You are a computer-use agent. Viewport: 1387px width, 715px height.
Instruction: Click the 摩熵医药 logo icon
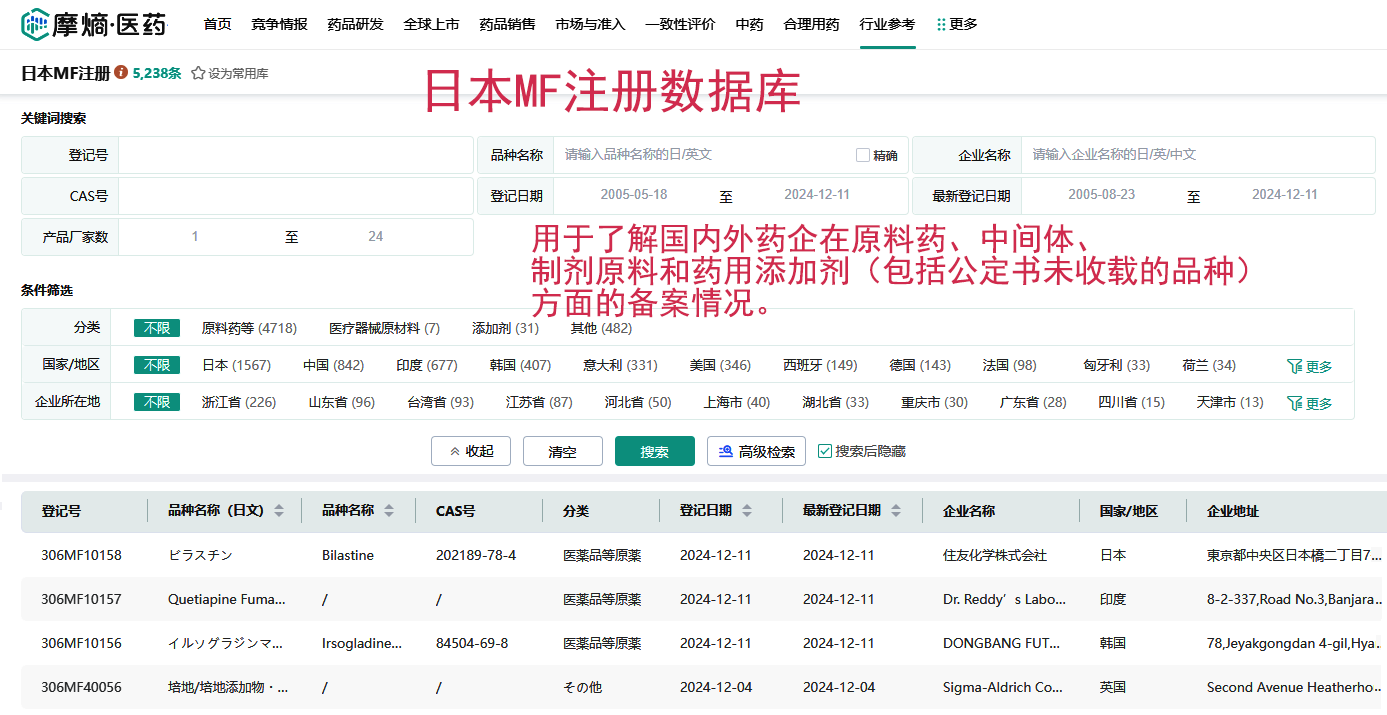click(x=36, y=24)
